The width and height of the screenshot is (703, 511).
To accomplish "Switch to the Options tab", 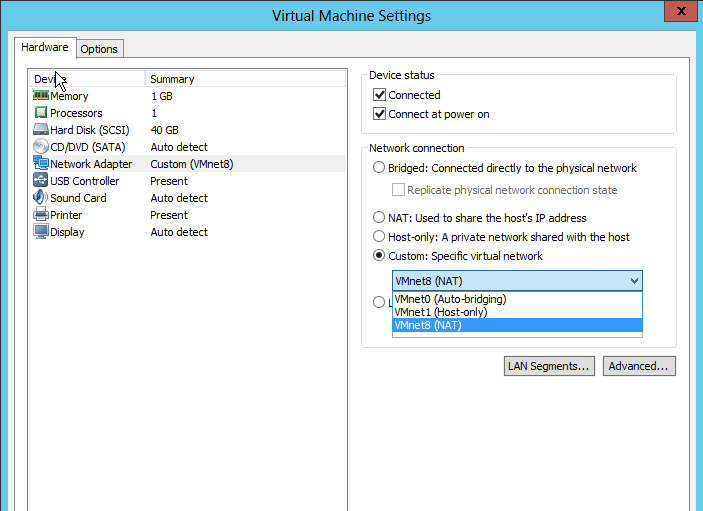I will click(x=99, y=49).
